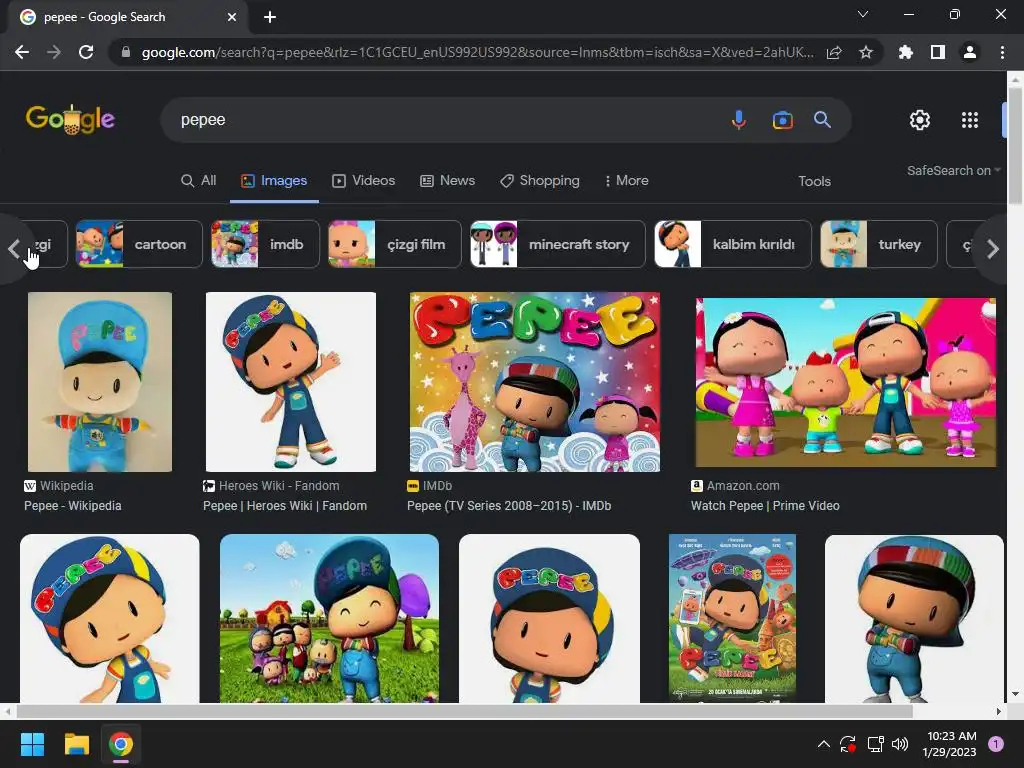Open the Wikipedia plush Pepee thumbnail
1024x768 pixels.
pyautogui.click(x=100, y=381)
